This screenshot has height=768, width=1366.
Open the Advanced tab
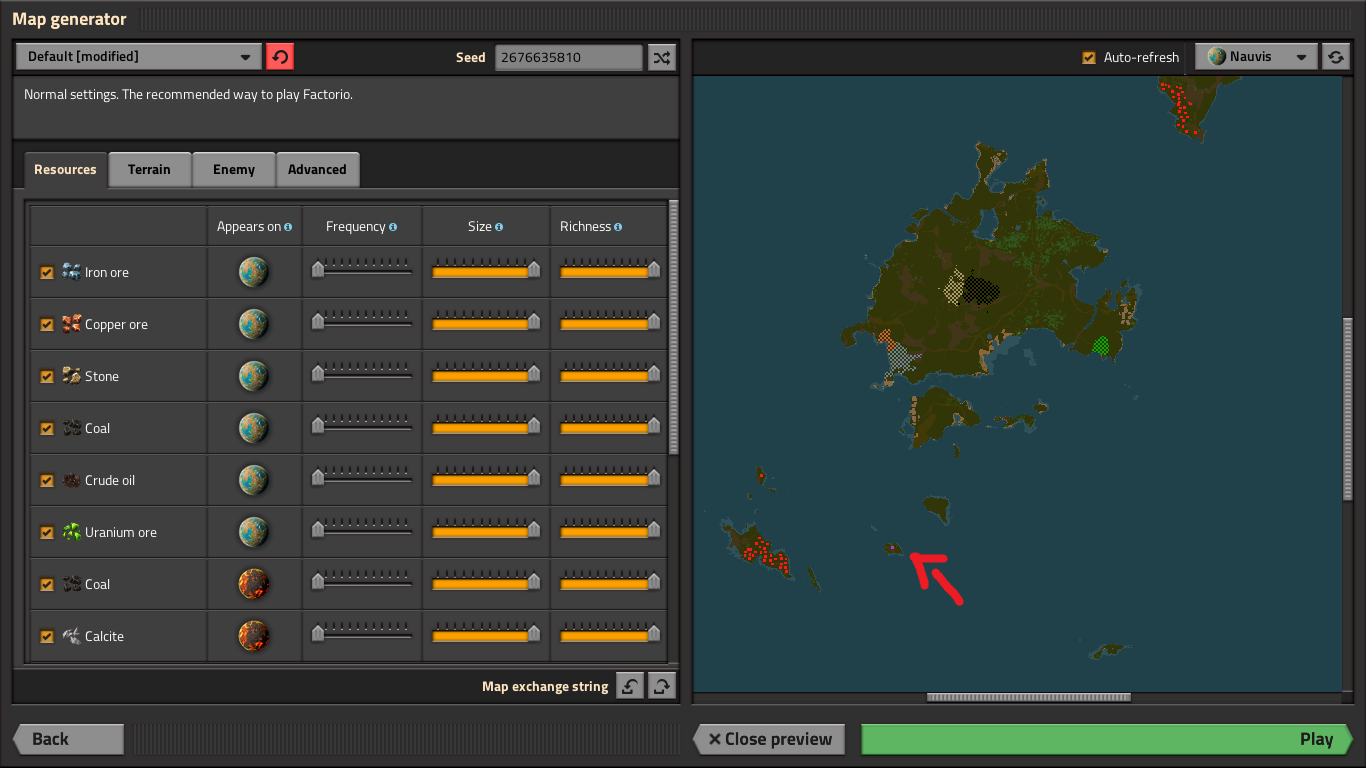(317, 170)
